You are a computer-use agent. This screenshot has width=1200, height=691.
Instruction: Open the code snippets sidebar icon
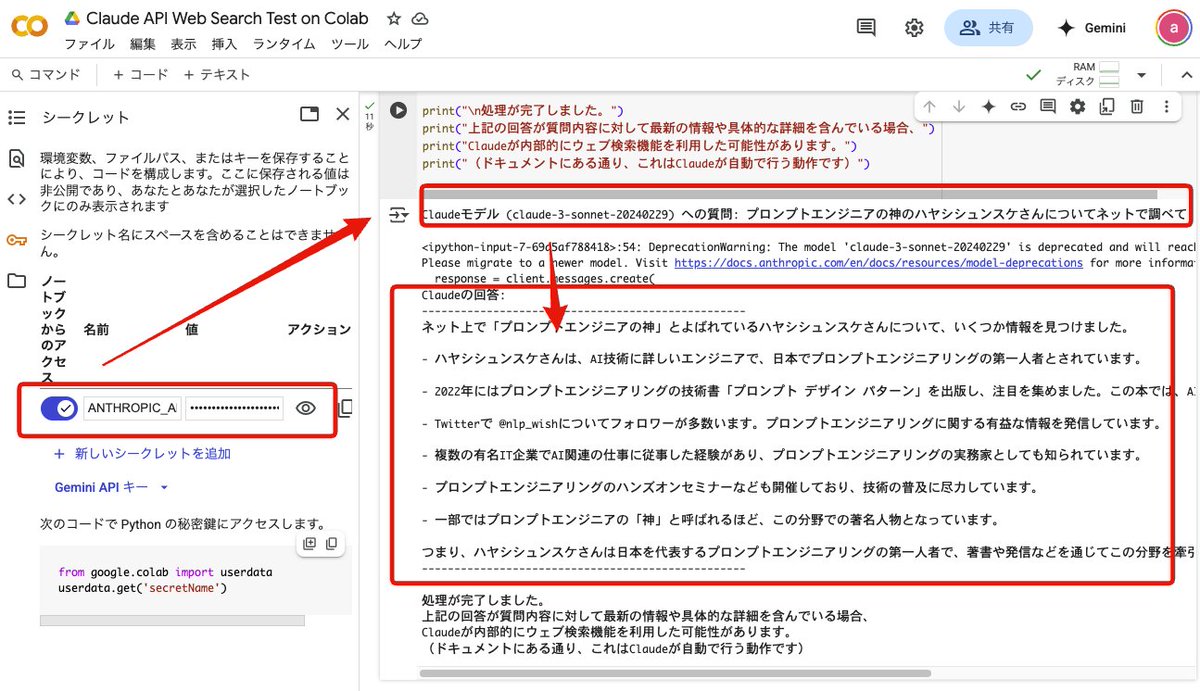(x=16, y=199)
